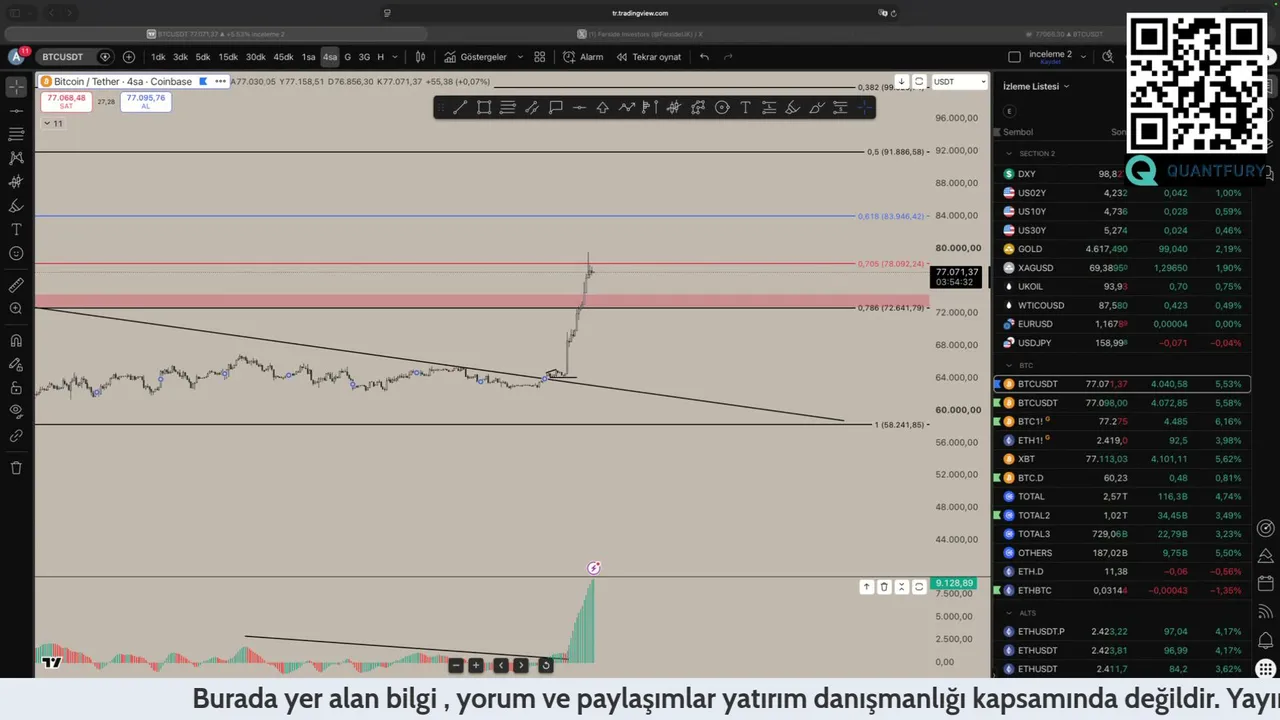Select the circle target tool in floating toolbar
Image resolution: width=1280 pixels, height=720 pixels.
[722, 108]
